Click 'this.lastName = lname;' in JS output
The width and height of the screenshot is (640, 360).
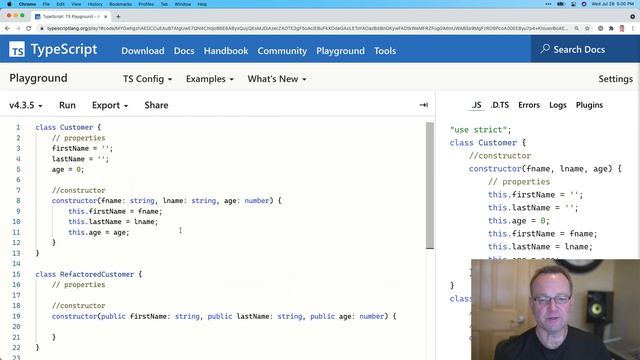(x=540, y=247)
